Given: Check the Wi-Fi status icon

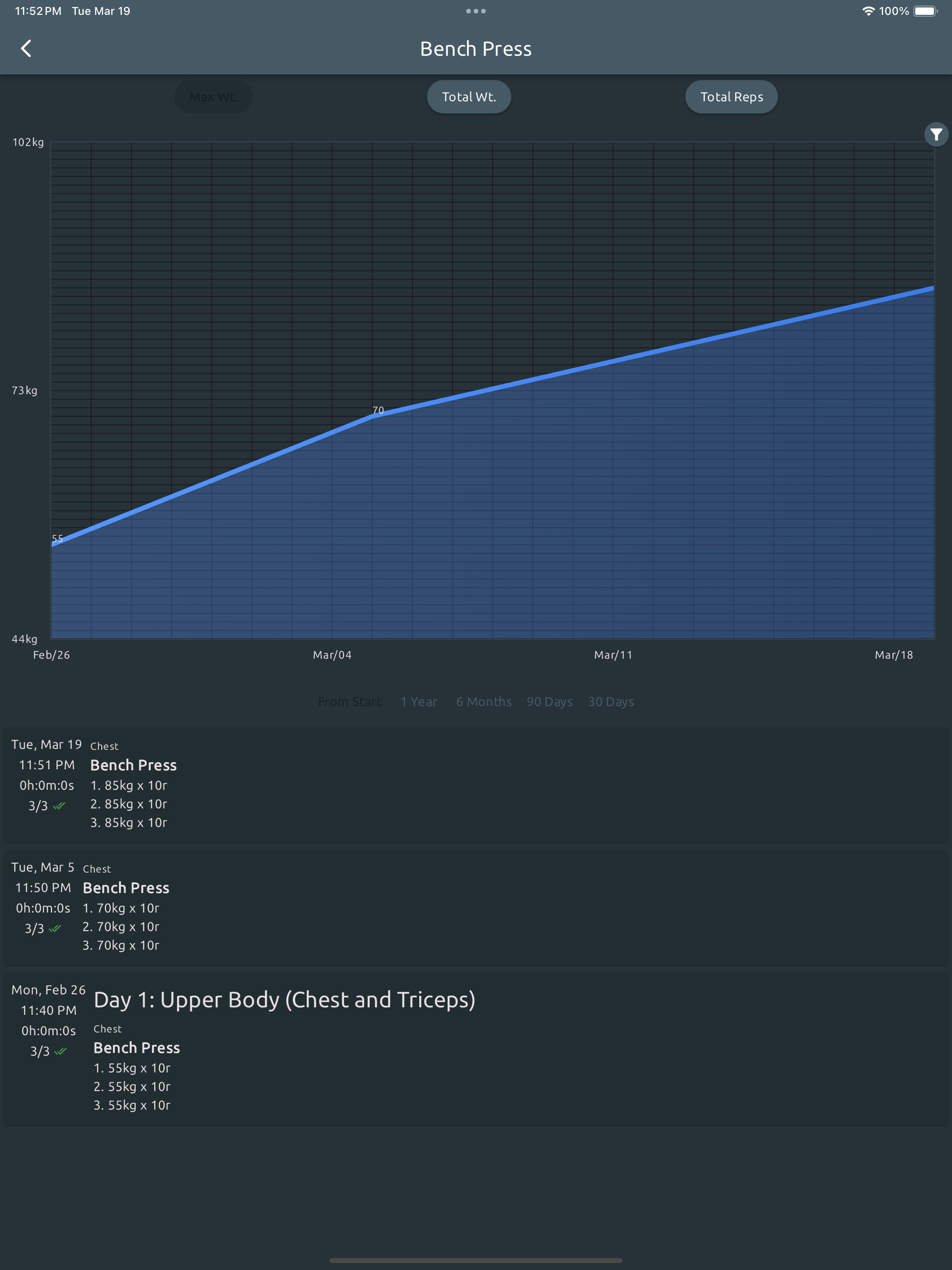Looking at the screenshot, I should (868, 11).
